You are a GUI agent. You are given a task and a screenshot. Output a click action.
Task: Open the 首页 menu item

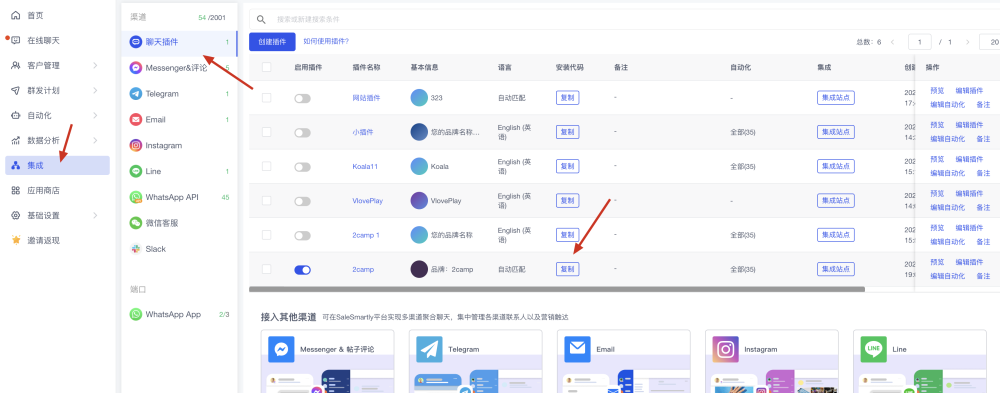pyautogui.click(x=57, y=15)
